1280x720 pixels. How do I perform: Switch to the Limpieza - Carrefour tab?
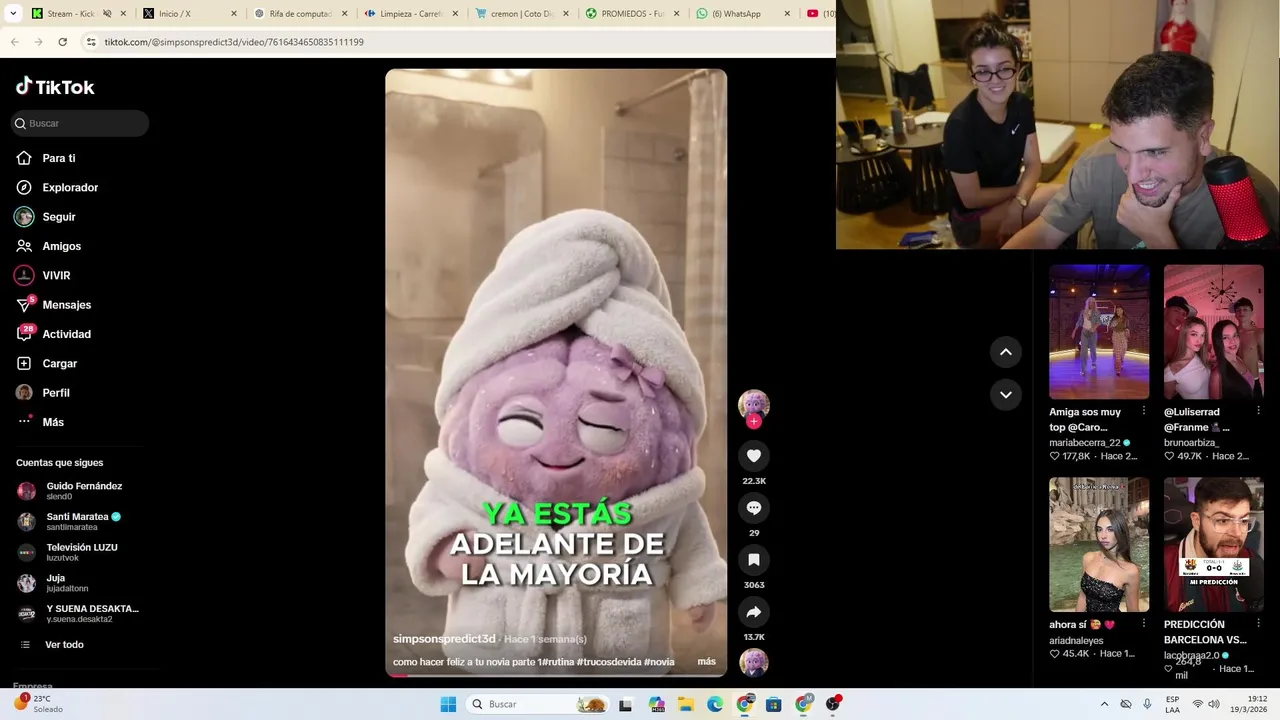coord(409,14)
